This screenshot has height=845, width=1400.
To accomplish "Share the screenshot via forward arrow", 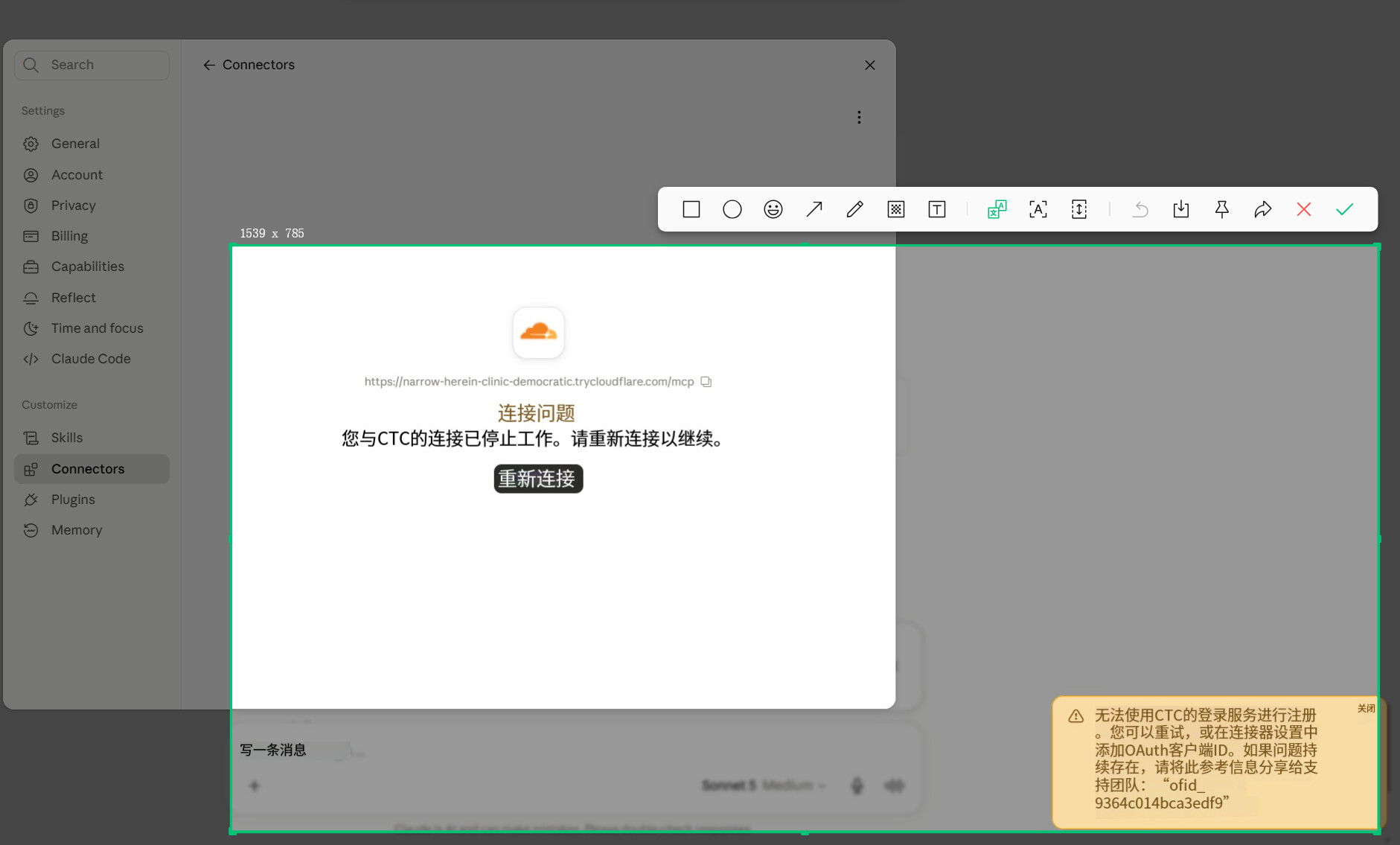I will (1263, 209).
